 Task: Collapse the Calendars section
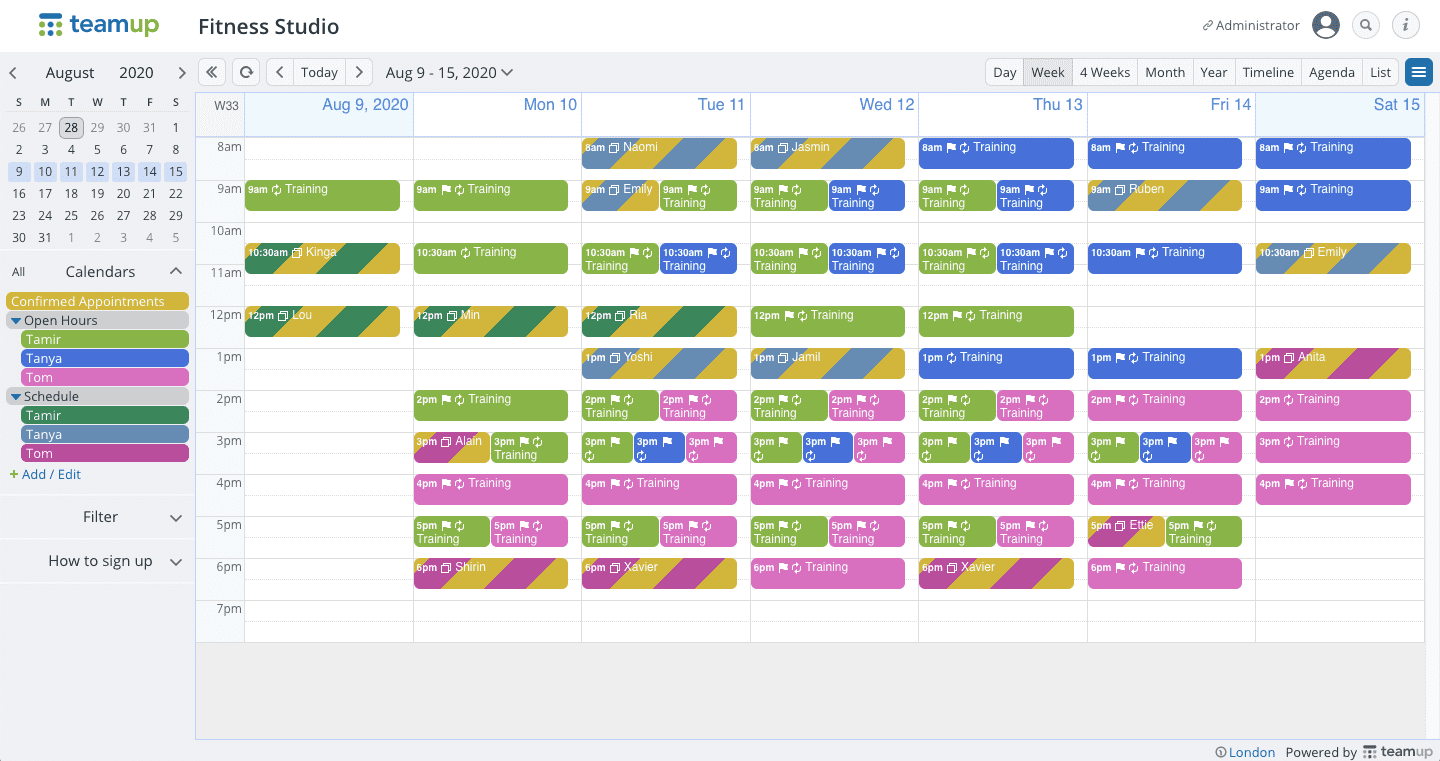click(x=176, y=272)
